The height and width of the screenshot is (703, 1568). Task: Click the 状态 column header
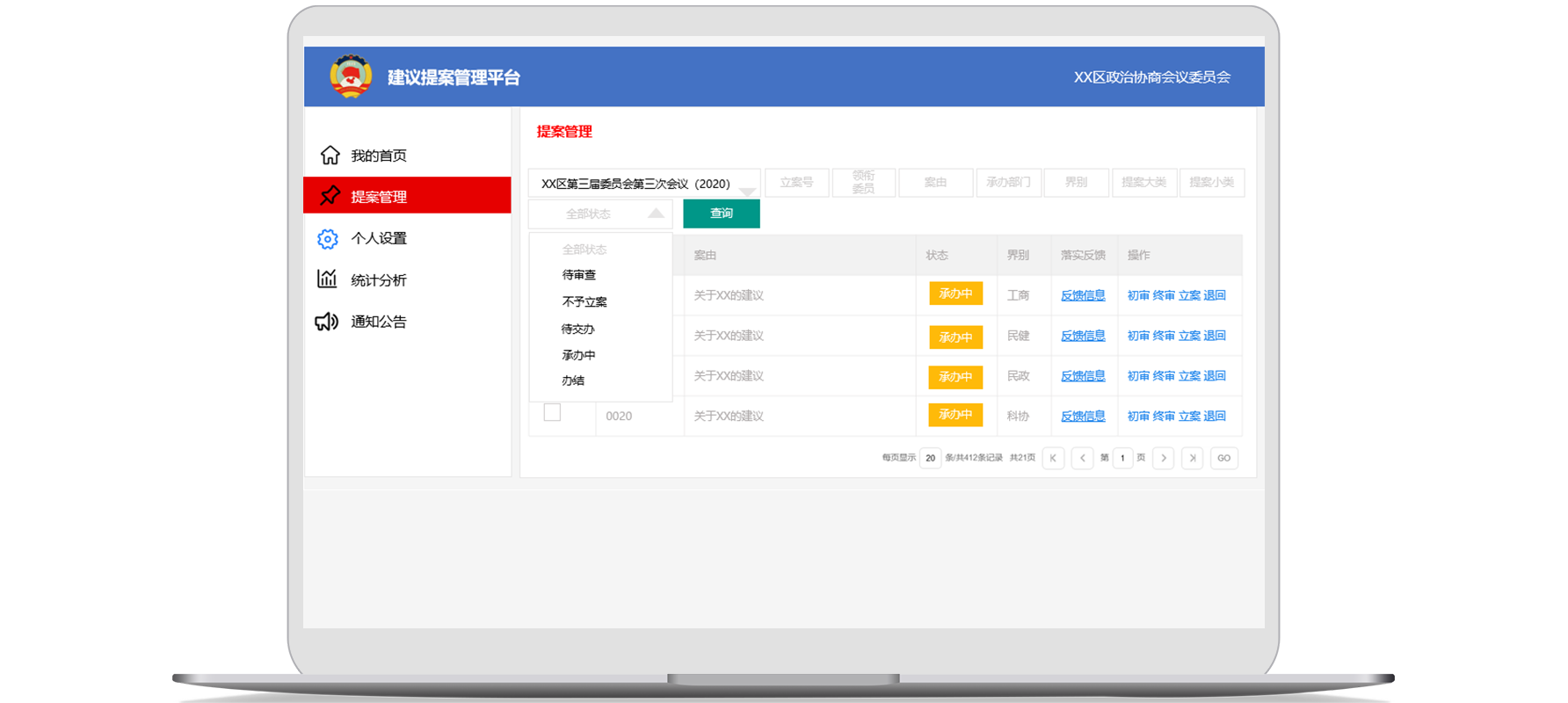click(937, 255)
